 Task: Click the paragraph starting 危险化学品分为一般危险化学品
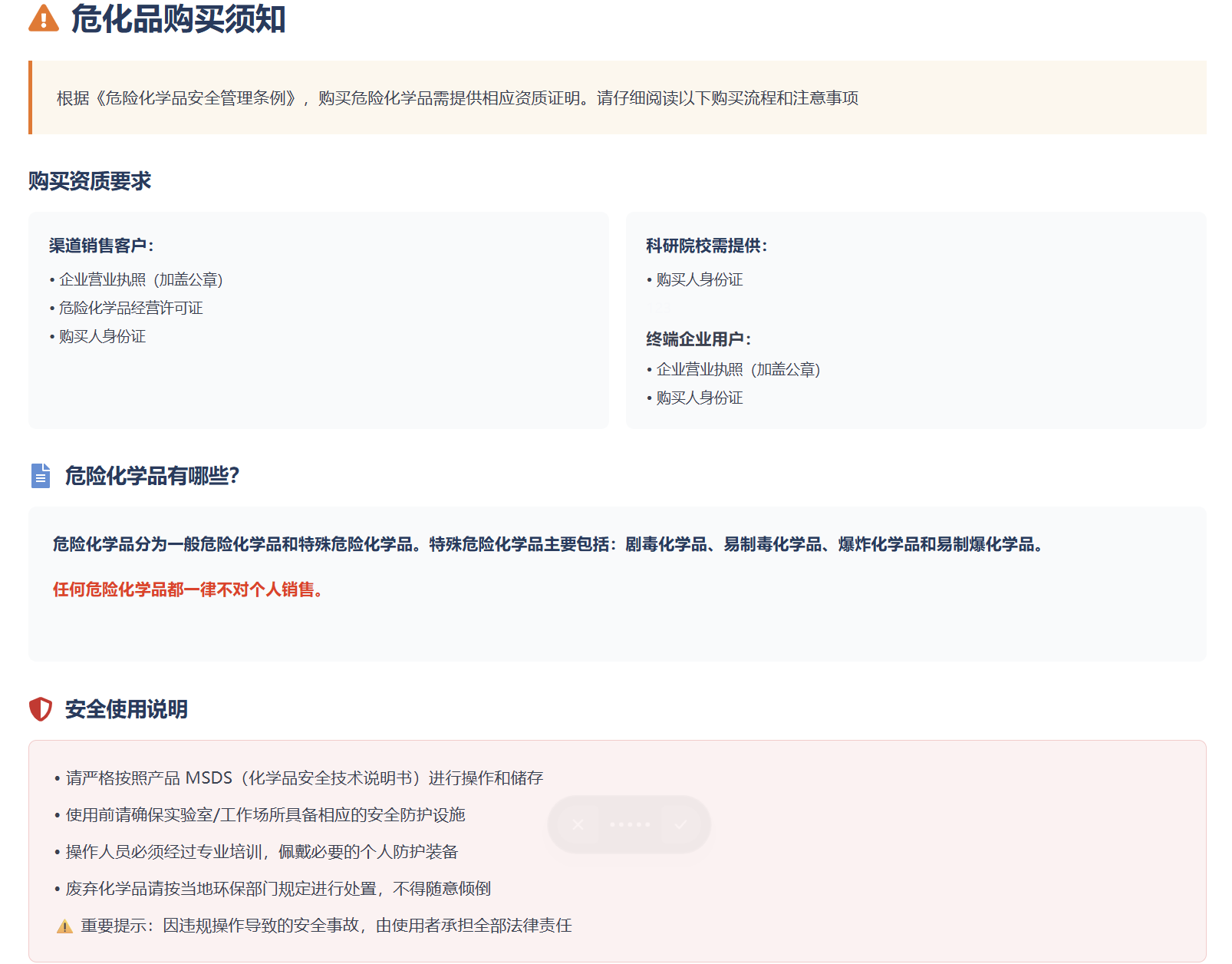547,544
